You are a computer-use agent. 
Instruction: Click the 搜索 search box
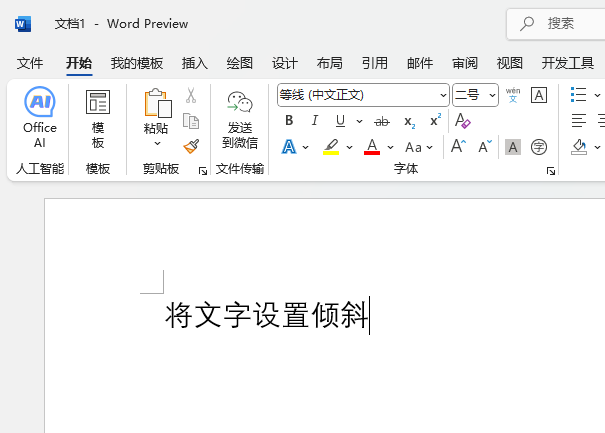[556, 24]
